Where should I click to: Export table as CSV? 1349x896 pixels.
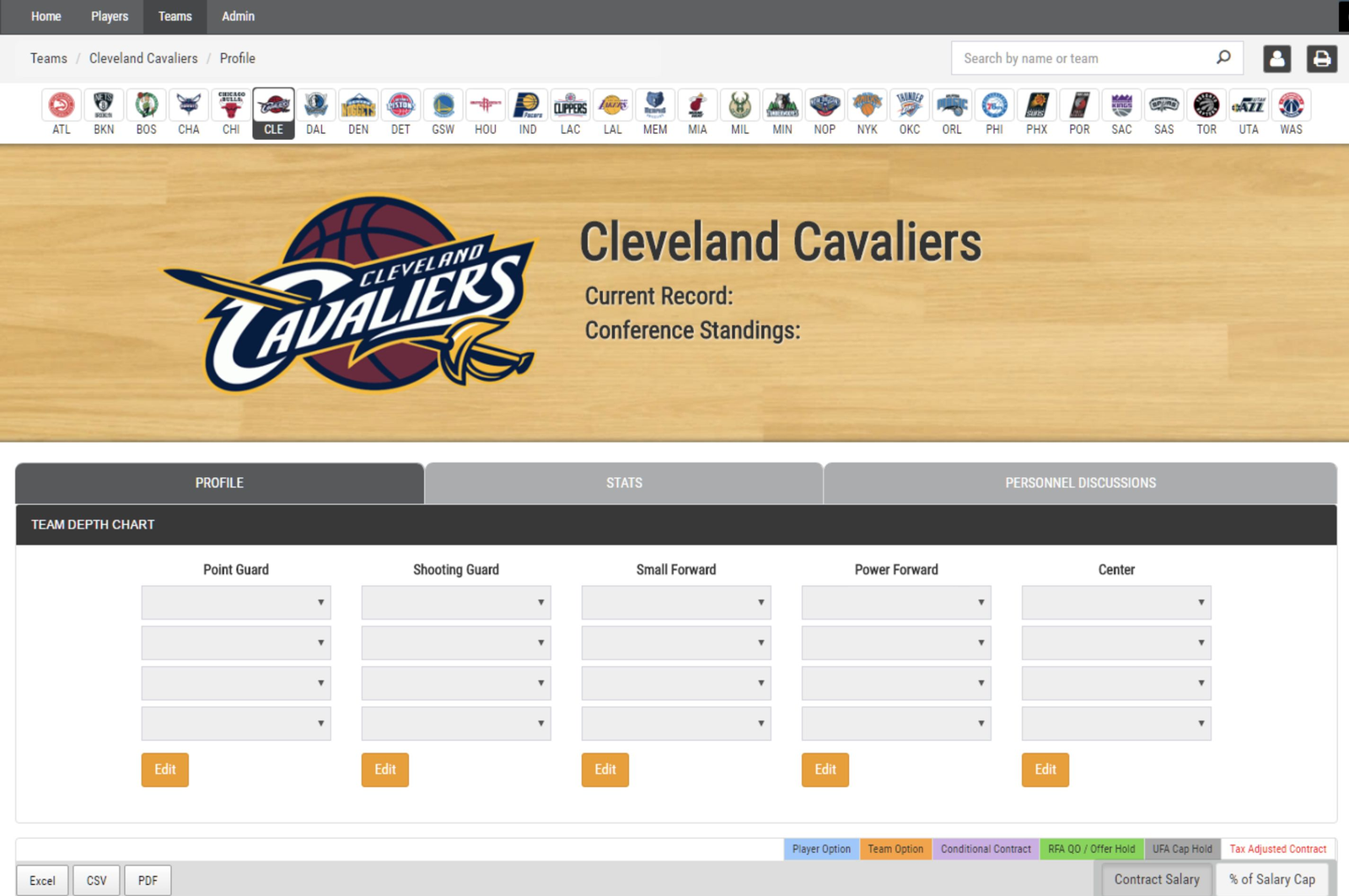coord(96,880)
